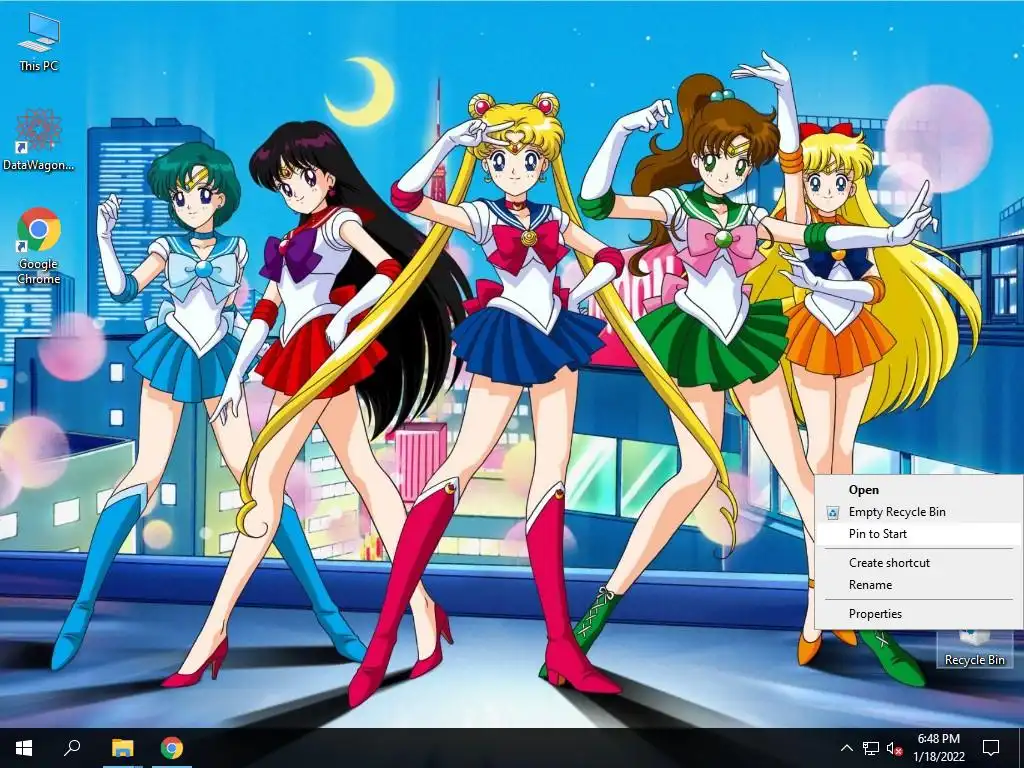
Task: Show hidden system tray icons
Action: [846, 748]
